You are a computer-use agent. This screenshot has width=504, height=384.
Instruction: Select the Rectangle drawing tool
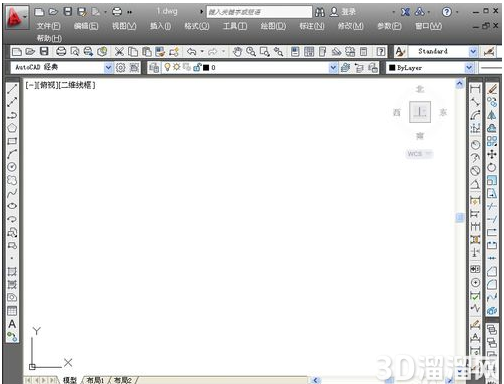point(12,141)
